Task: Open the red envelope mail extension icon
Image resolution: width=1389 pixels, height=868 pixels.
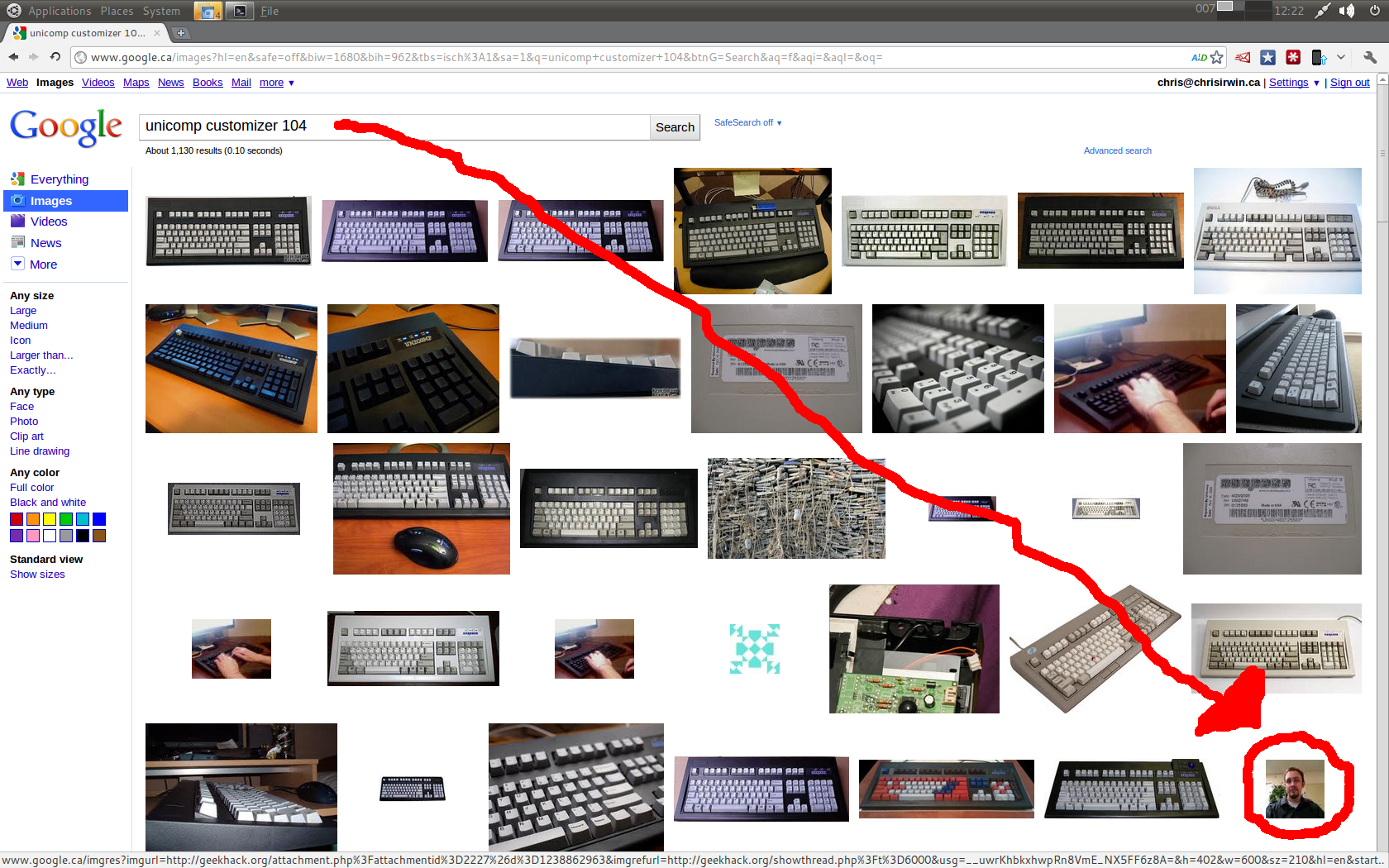Action: [x=1242, y=57]
